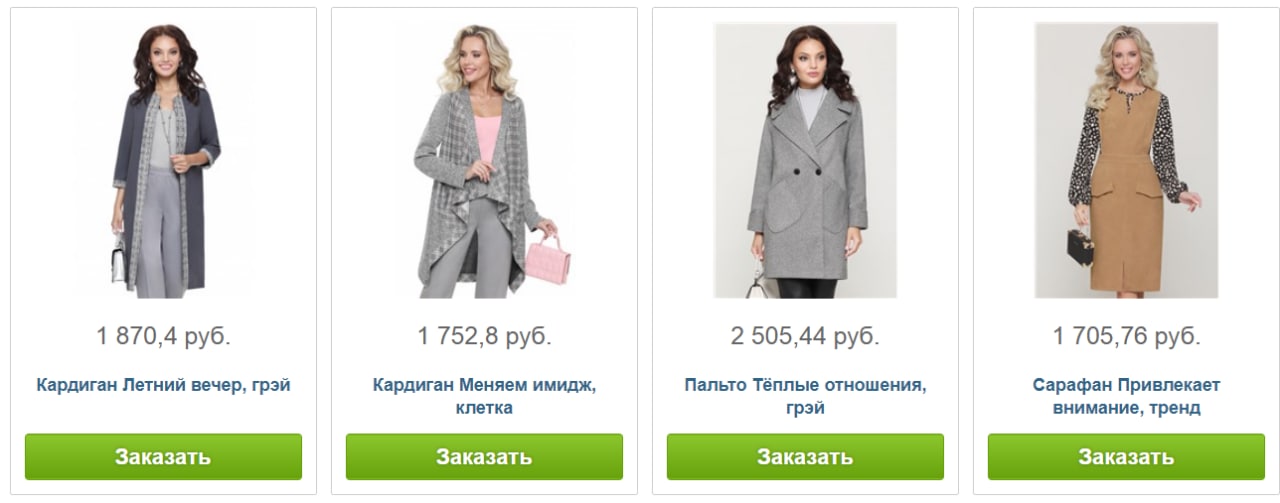This screenshot has width=1280, height=503.
Task: Click the 1 705,76 руб. price label
Action: click(1126, 336)
